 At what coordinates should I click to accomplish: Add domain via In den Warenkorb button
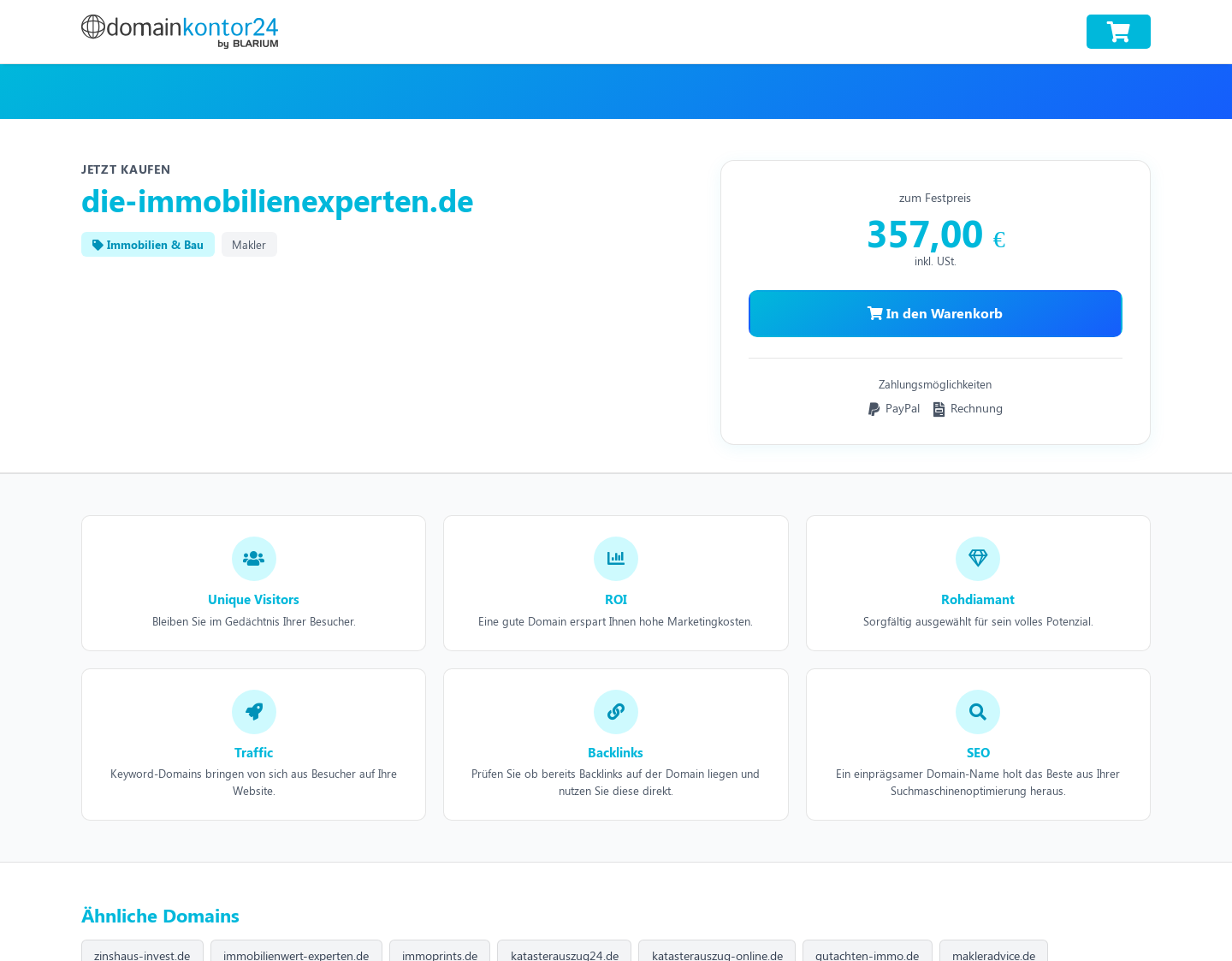(x=935, y=313)
